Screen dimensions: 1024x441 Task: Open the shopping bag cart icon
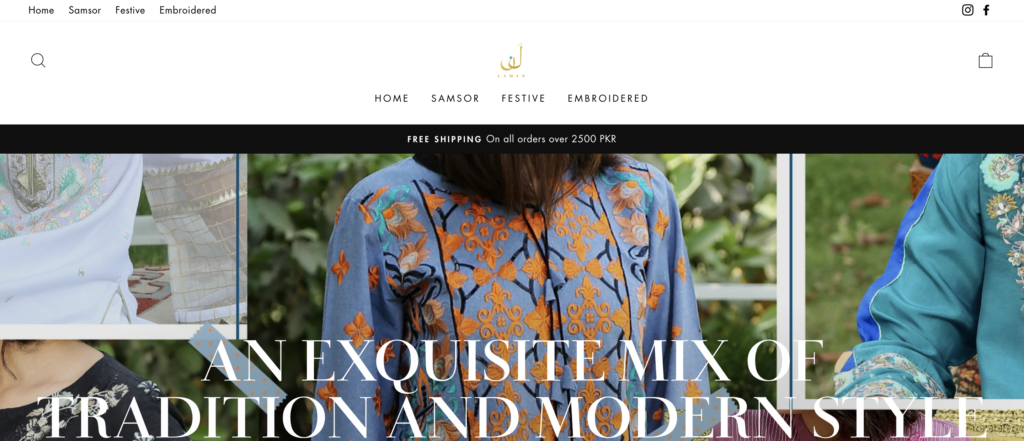click(x=985, y=61)
